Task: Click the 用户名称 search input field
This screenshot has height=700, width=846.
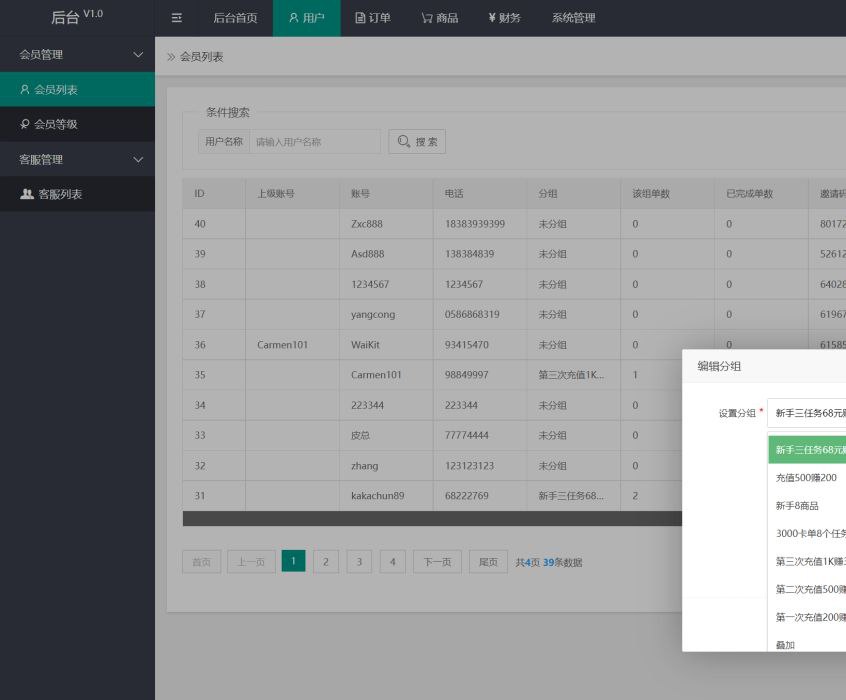Action: tap(315, 142)
